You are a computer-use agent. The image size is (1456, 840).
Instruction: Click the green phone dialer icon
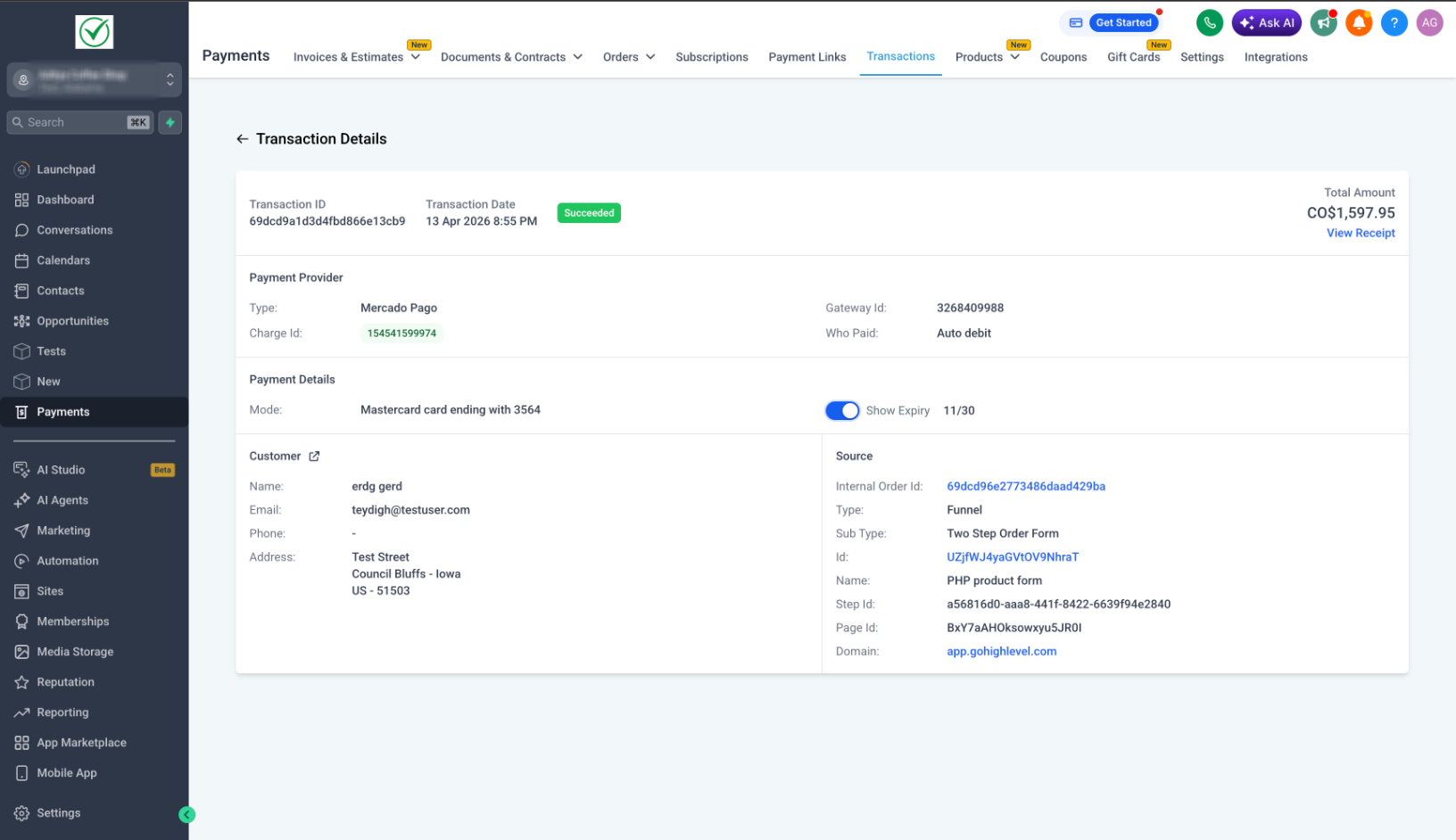(x=1210, y=23)
